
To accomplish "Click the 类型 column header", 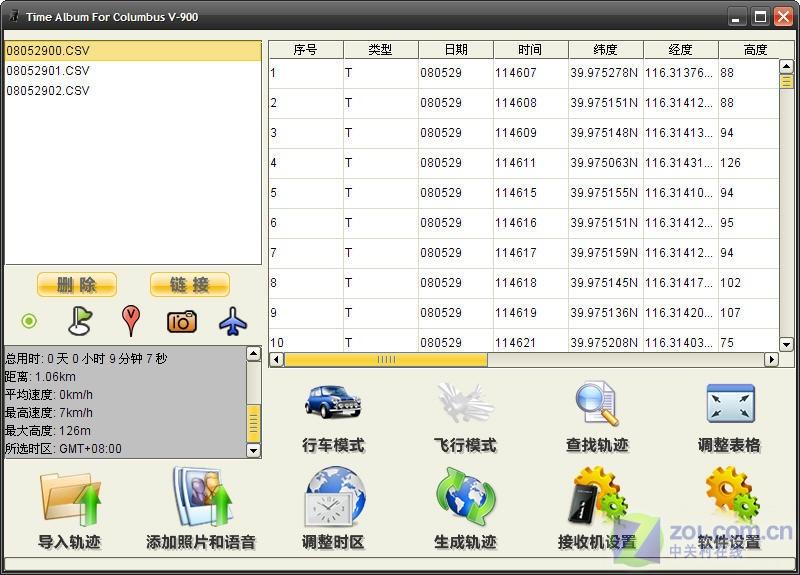I will [381, 49].
